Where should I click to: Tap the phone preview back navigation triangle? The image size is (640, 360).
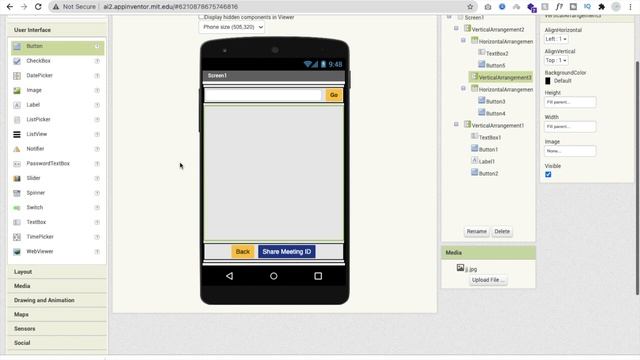coord(229,276)
